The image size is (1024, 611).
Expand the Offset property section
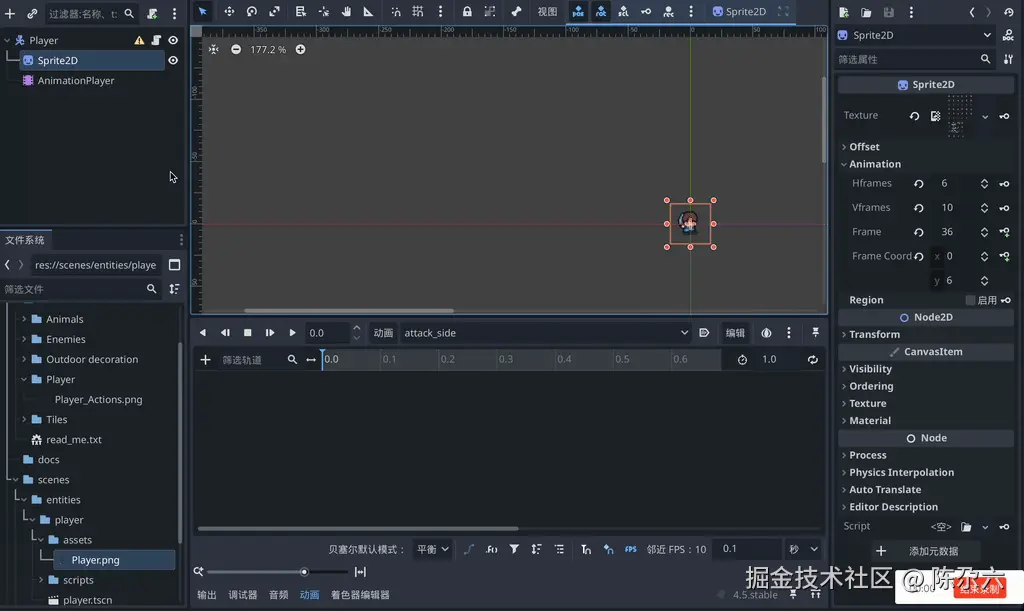click(x=864, y=147)
